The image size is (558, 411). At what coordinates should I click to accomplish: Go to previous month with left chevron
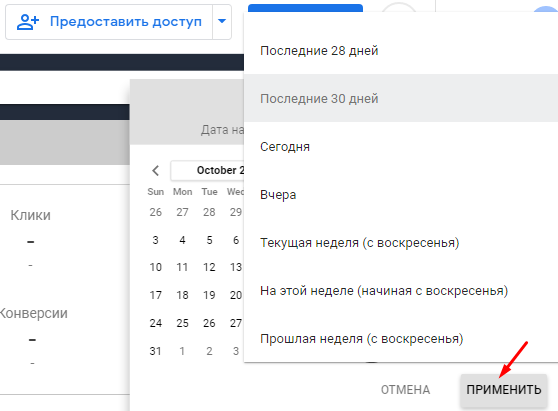click(x=156, y=170)
